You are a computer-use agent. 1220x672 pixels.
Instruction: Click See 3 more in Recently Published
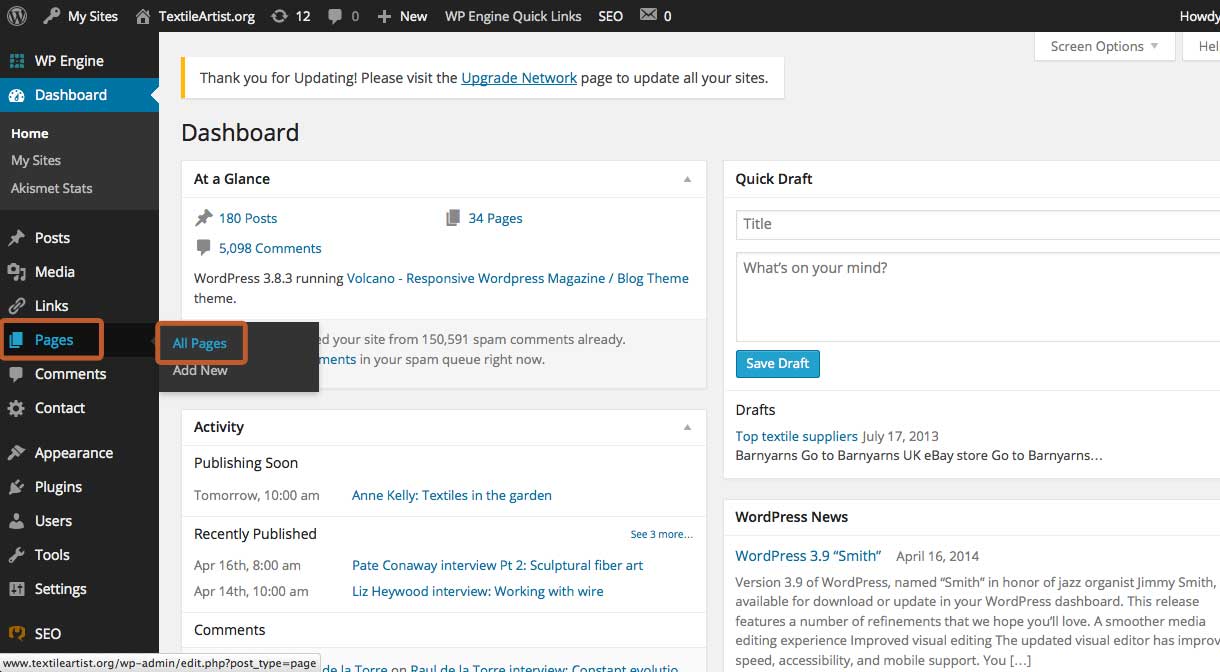(662, 534)
